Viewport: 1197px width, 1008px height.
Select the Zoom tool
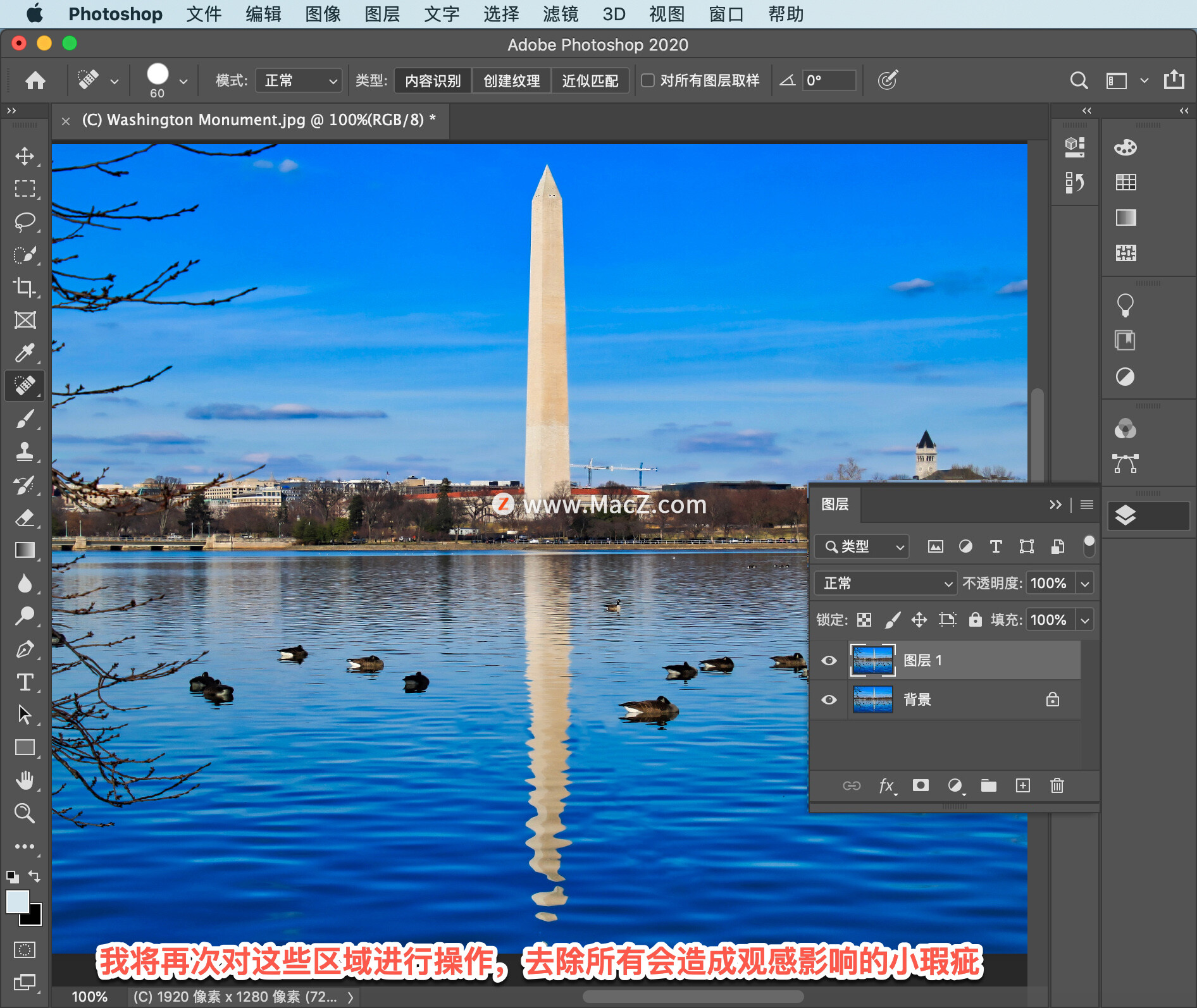pos(25,813)
